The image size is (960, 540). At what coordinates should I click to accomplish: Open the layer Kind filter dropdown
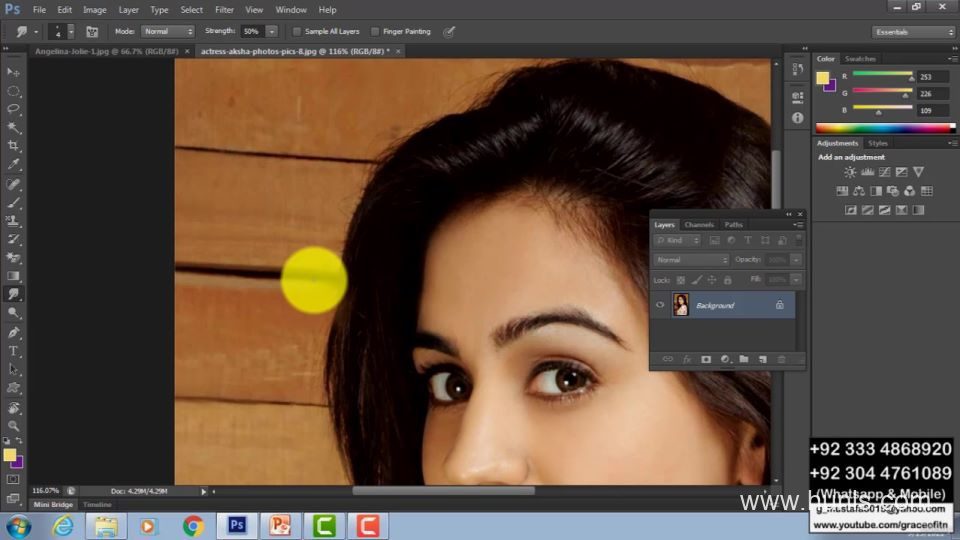pos(677,241)
